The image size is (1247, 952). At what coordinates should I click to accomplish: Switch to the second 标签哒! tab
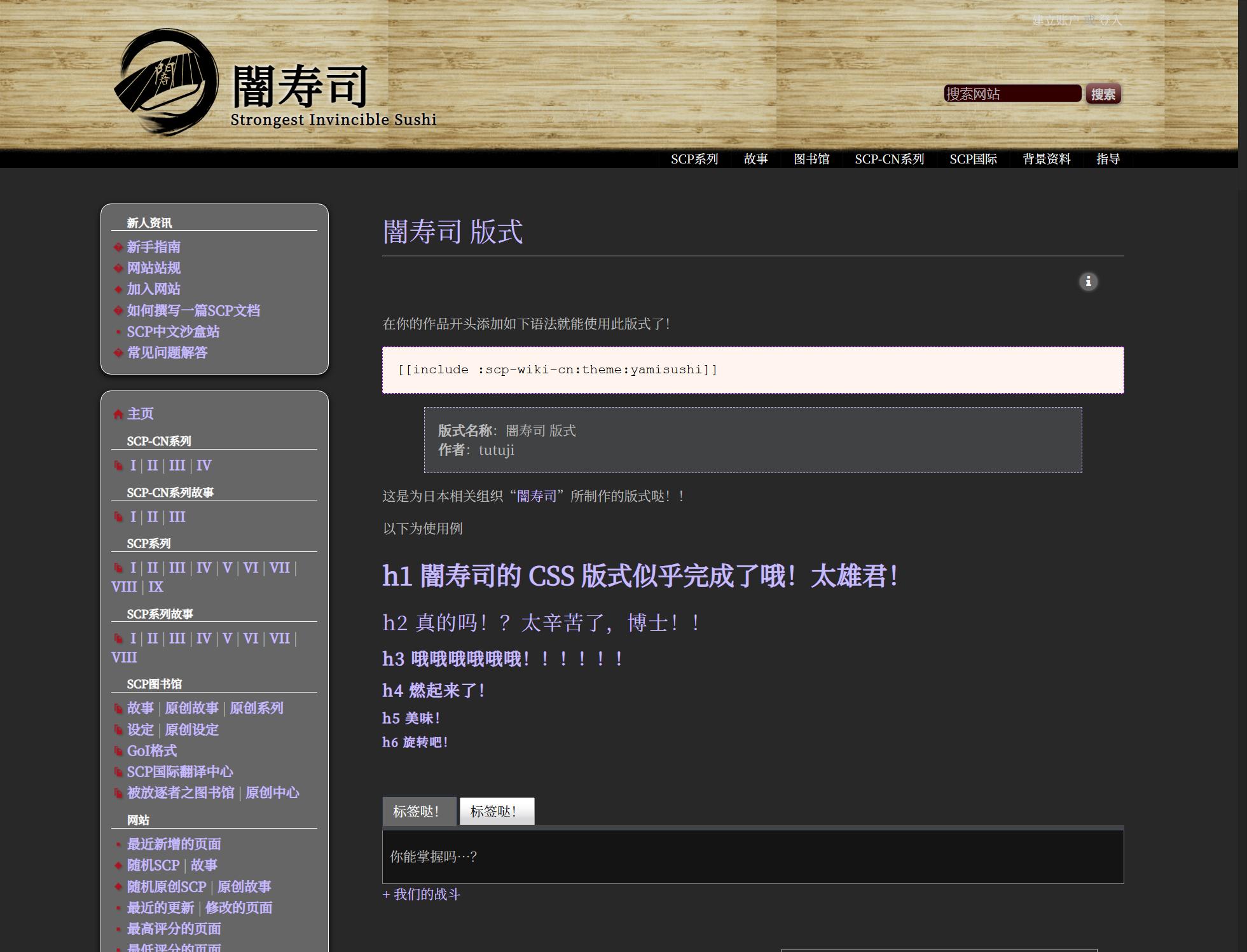(496, 811)
